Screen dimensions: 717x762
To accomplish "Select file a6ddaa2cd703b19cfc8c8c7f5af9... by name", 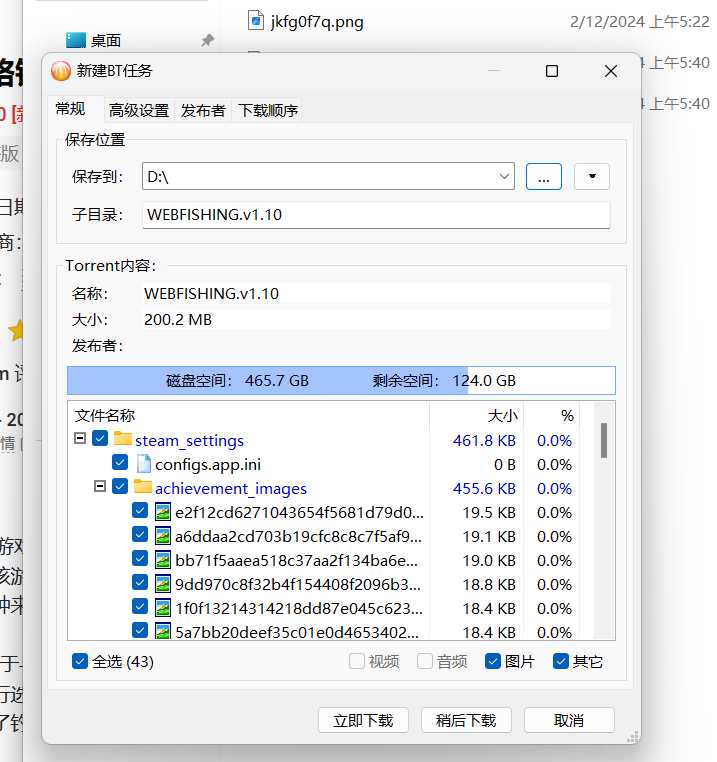I will 298,536.
